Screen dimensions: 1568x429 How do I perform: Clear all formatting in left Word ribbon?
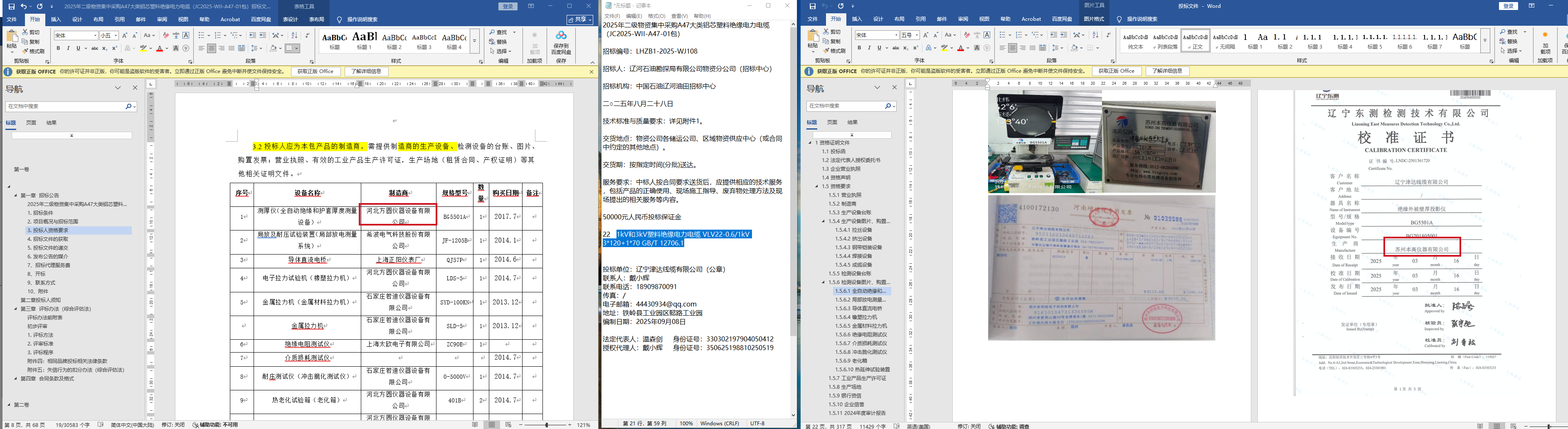166,35
